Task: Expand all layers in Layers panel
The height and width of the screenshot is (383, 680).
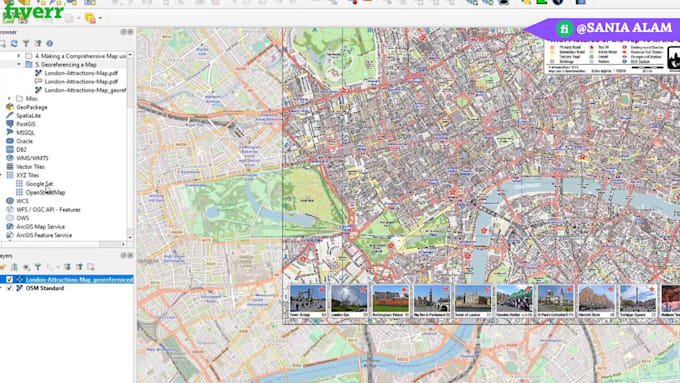Action: coord(67,267)
